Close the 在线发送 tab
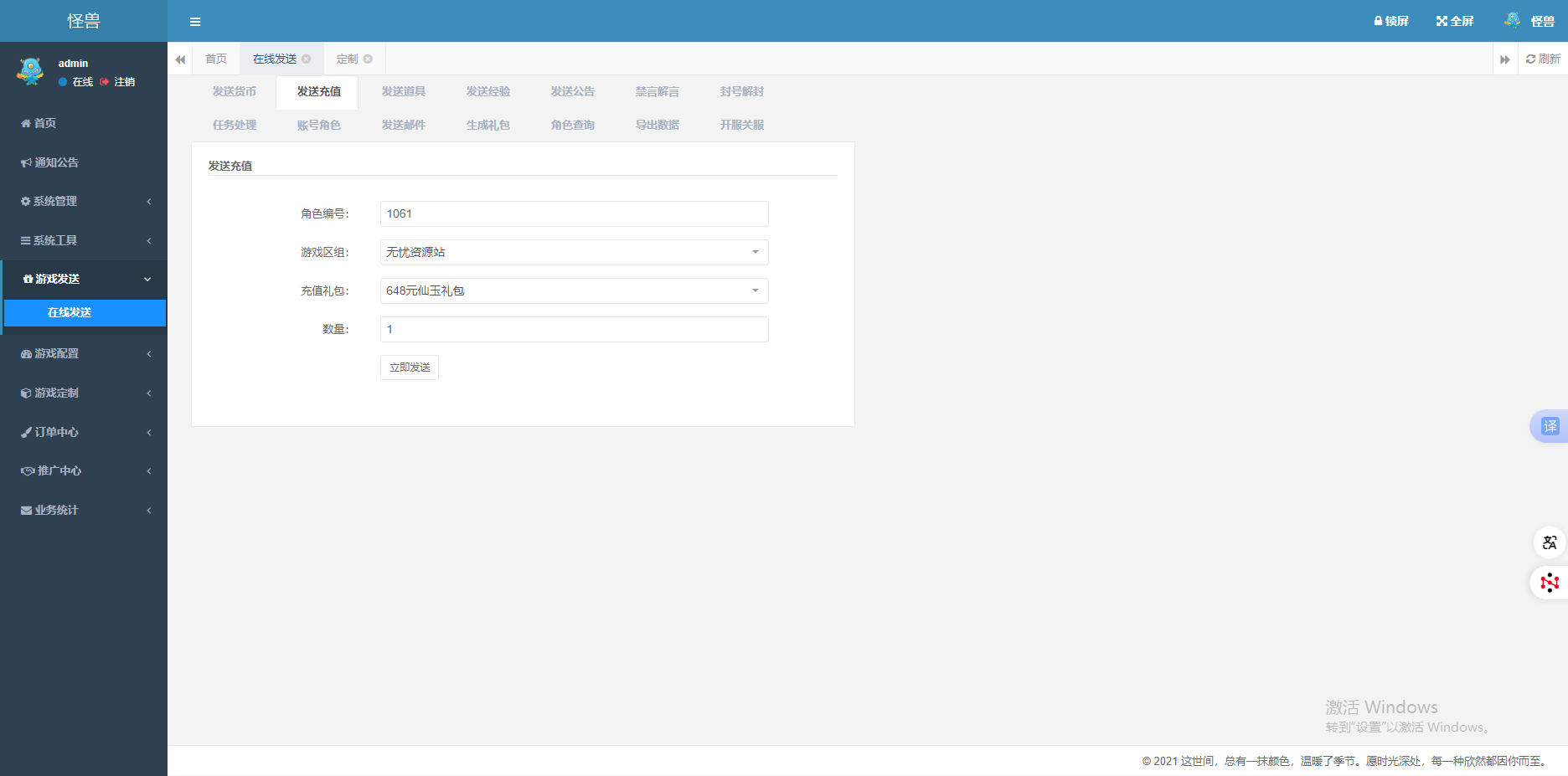 tap(307, 59)
